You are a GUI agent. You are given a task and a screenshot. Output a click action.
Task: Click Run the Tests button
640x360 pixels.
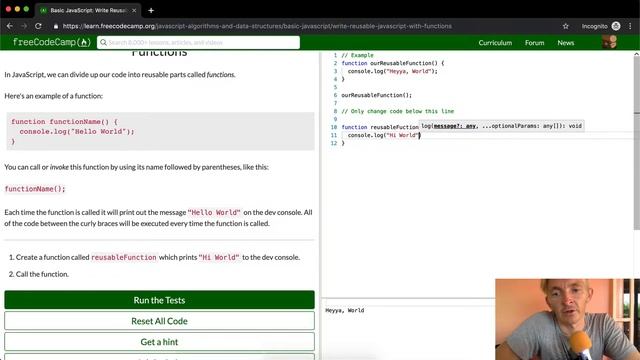[x=159, y=300]
